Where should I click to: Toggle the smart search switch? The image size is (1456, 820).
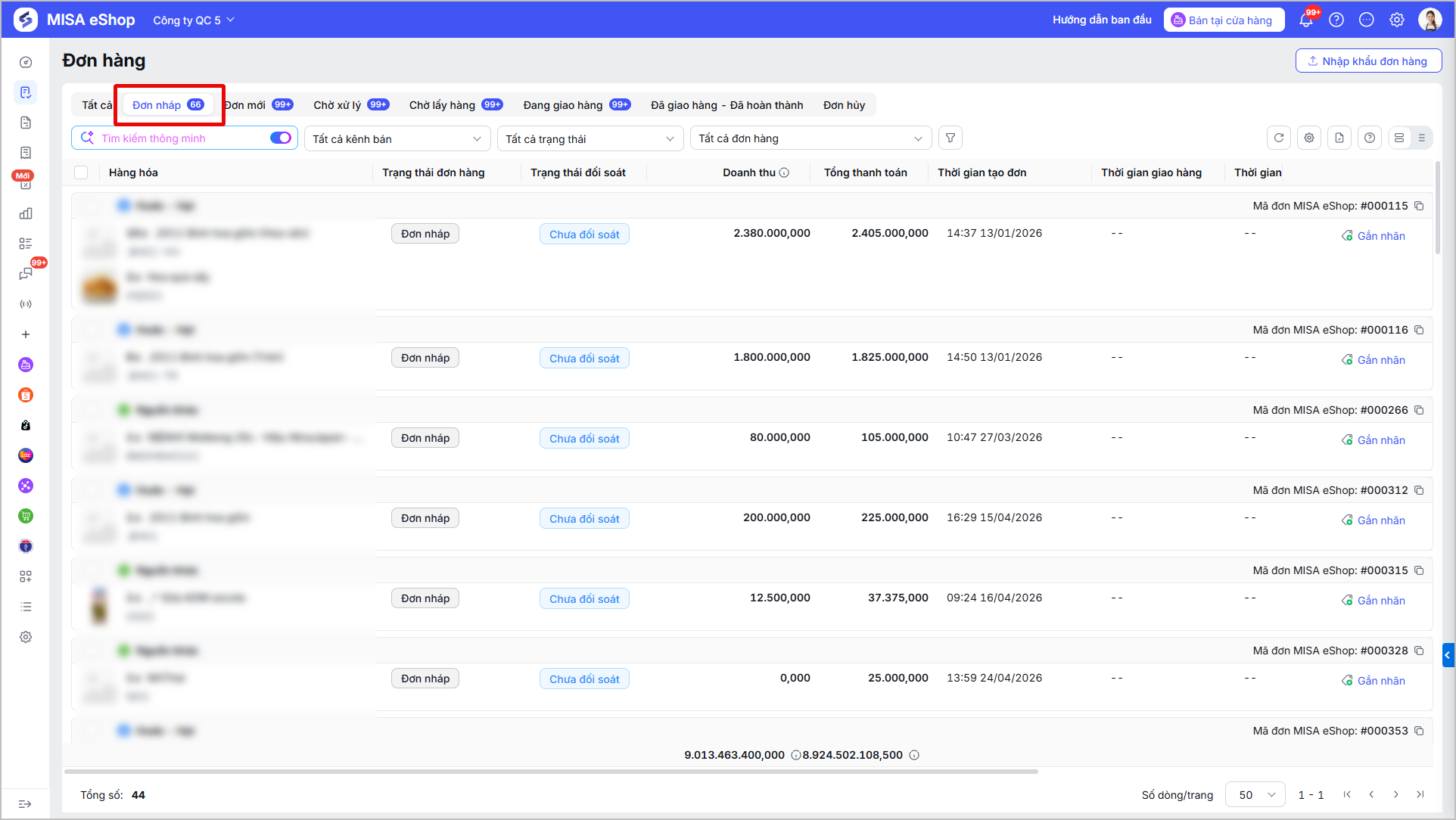point(281,138)
